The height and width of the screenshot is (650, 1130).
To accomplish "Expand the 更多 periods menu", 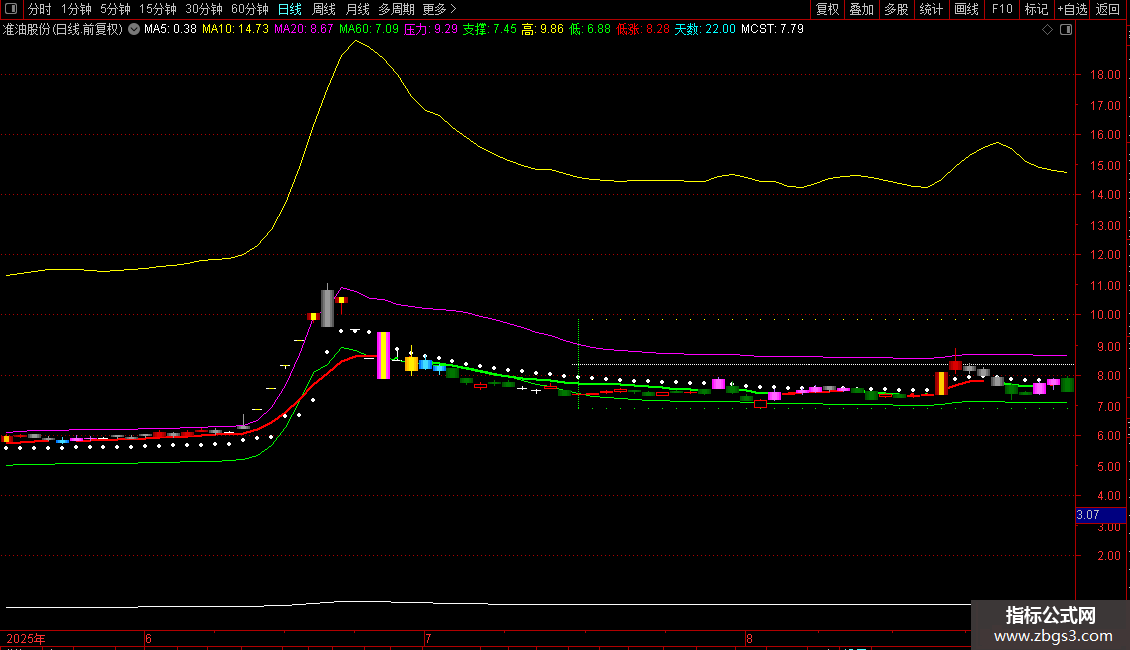I will [x=440, y=9].
